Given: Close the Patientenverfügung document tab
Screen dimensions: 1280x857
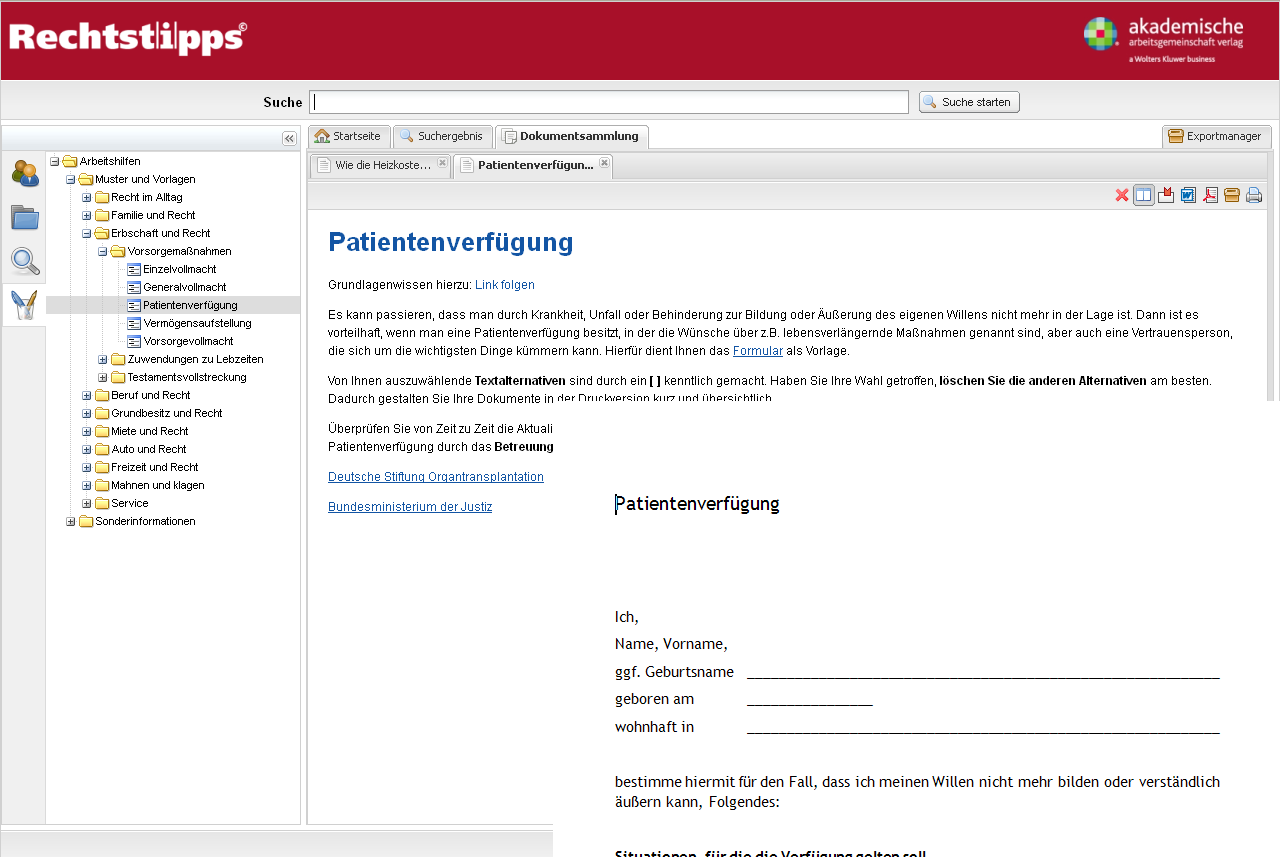Looking at the screenshot, I should click(604, 163).
